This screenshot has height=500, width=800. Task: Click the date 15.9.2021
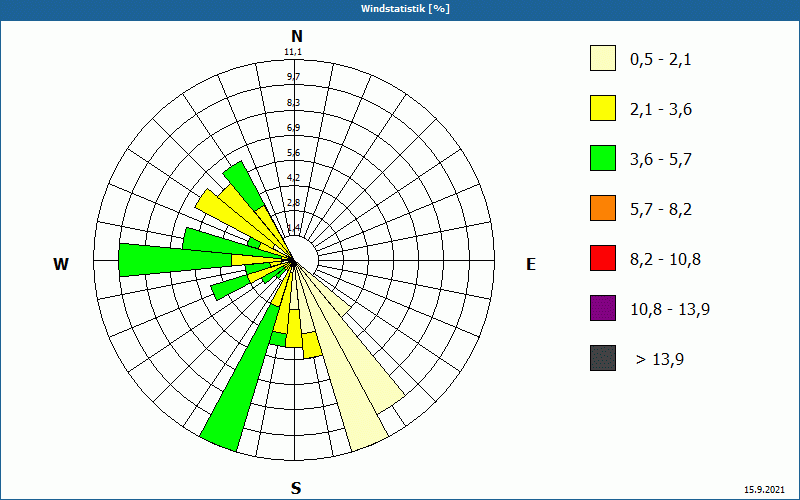(764, 490)
